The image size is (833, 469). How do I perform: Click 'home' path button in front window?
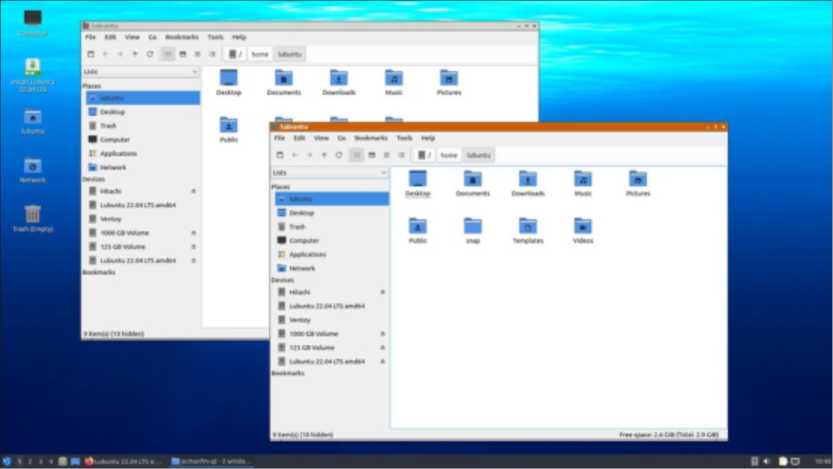(449, 155)
